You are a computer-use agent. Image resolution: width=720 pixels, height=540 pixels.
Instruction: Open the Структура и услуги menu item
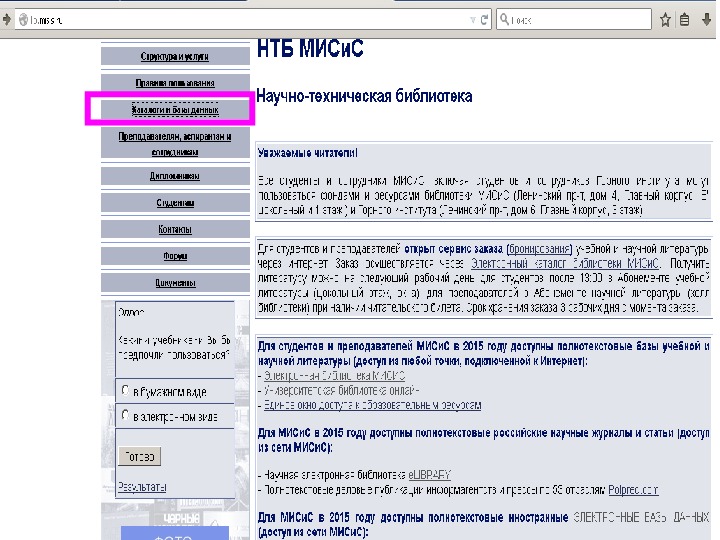[175, 56]
